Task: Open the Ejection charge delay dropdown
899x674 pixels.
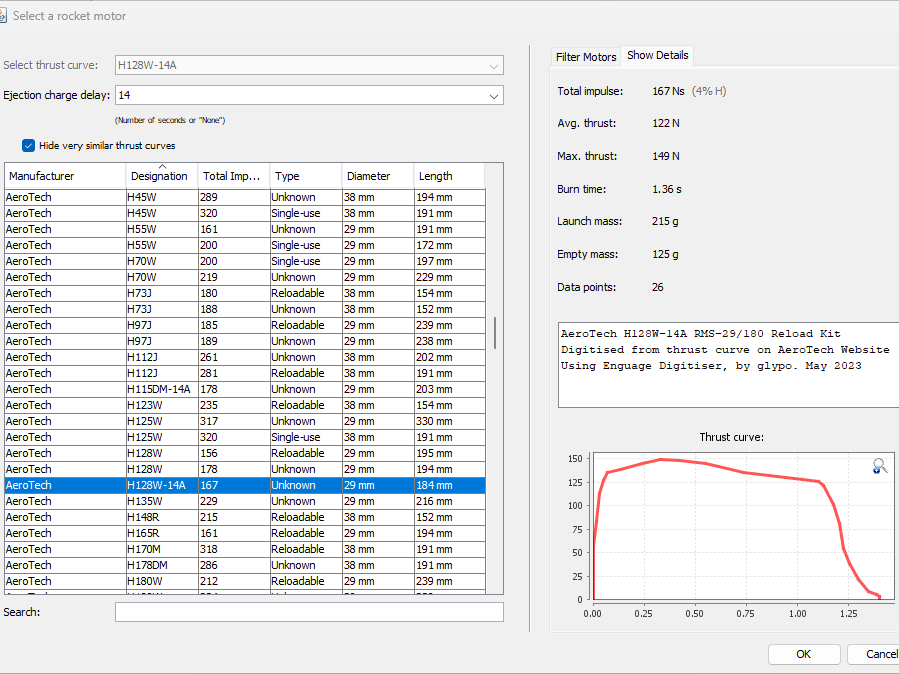Action: (x=493, y=96)
